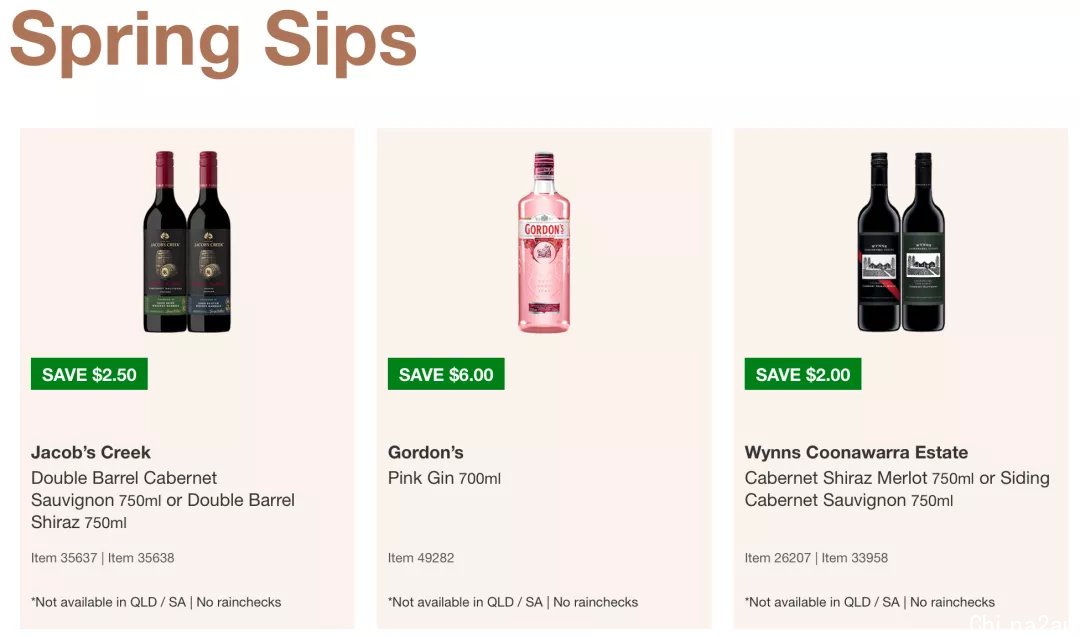The width and height of the screenshot is (1080, 637).
Task: Click the Double Barrel Cabernet Sauvignon description
Action: coord(163,500)
